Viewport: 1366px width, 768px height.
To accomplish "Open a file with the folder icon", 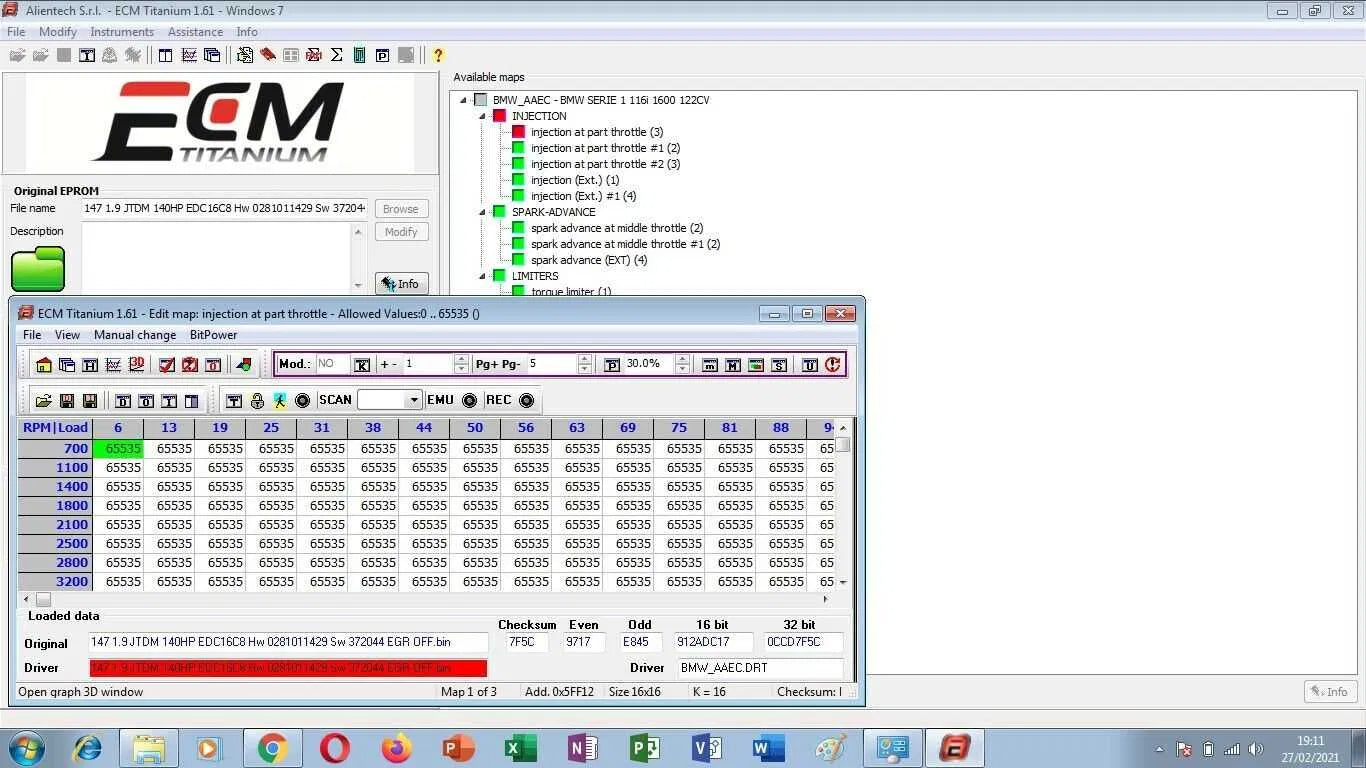I will point(42,399).
